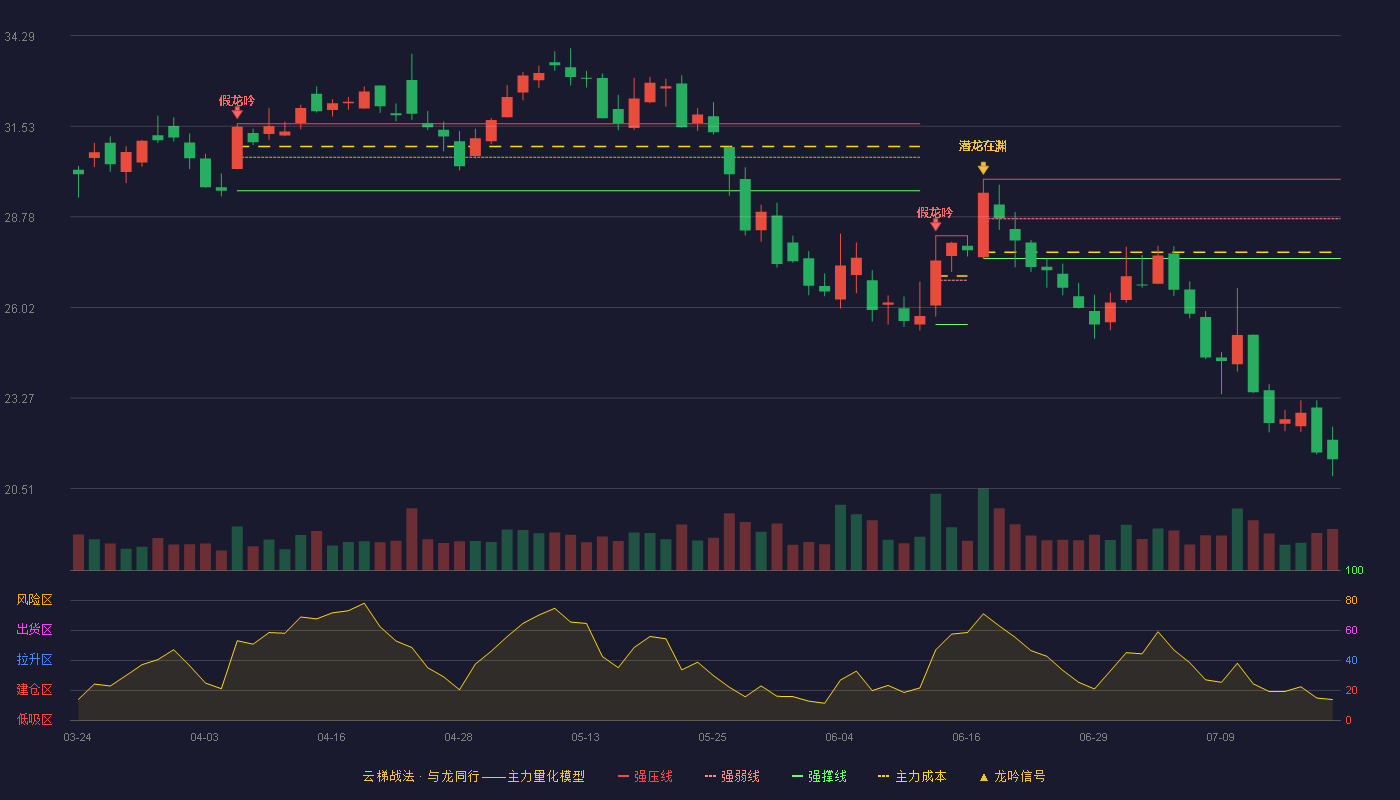This screenshot has width=1400, height=800.
Task: Click the 06-16 date axis label
Action: [966, 737]
